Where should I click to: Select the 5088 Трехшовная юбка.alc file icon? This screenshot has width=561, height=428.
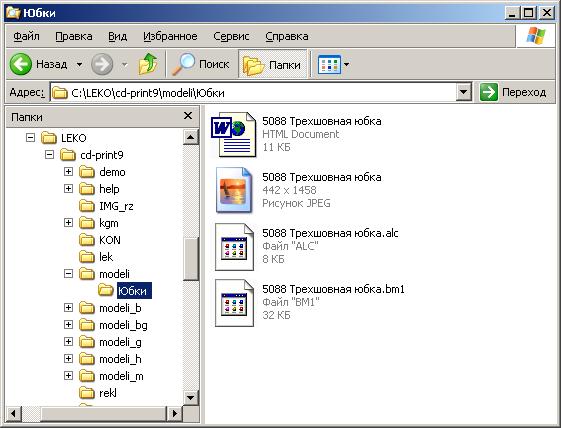[234, 247]
